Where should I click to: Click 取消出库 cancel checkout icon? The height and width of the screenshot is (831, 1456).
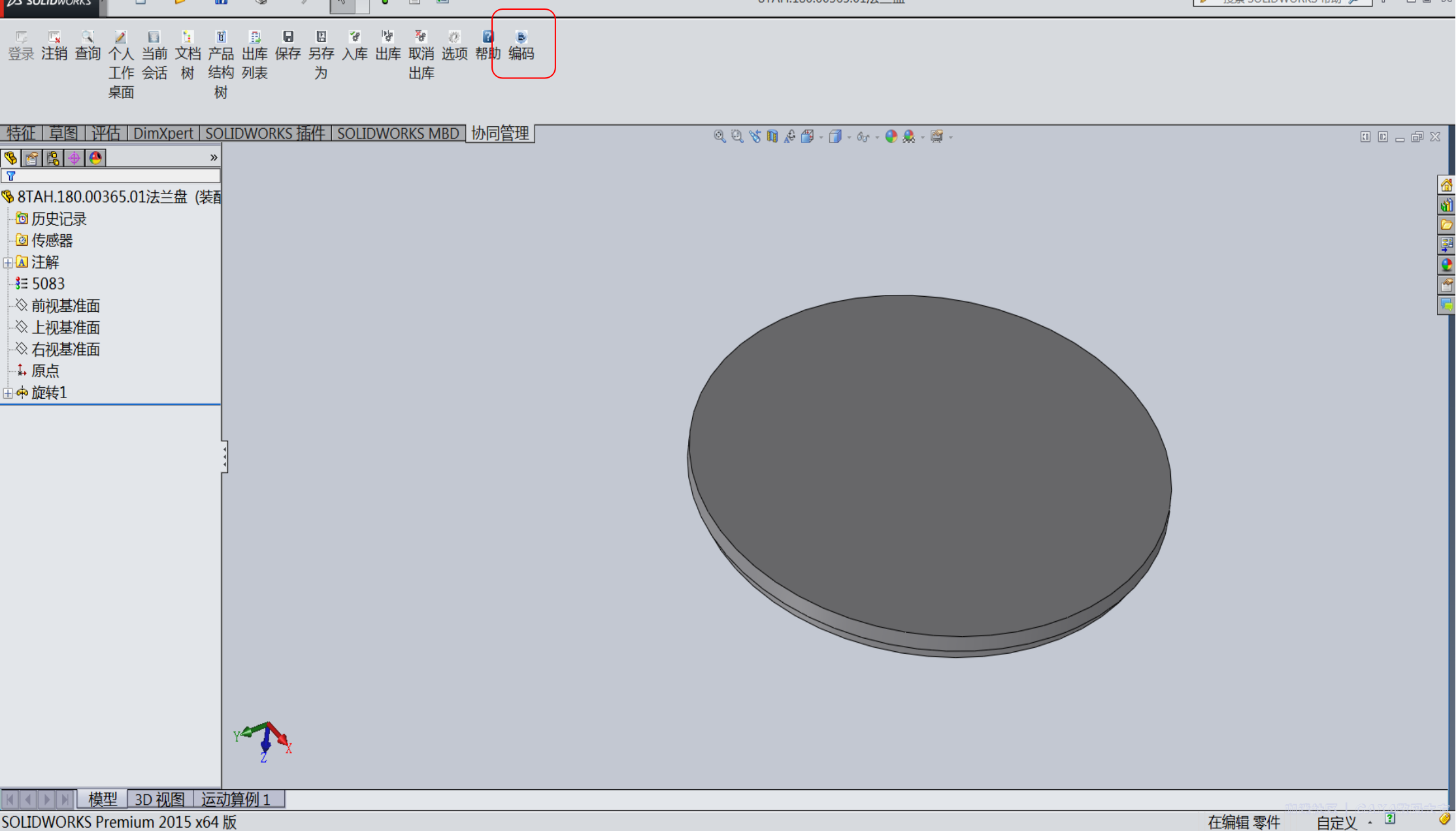421,56
